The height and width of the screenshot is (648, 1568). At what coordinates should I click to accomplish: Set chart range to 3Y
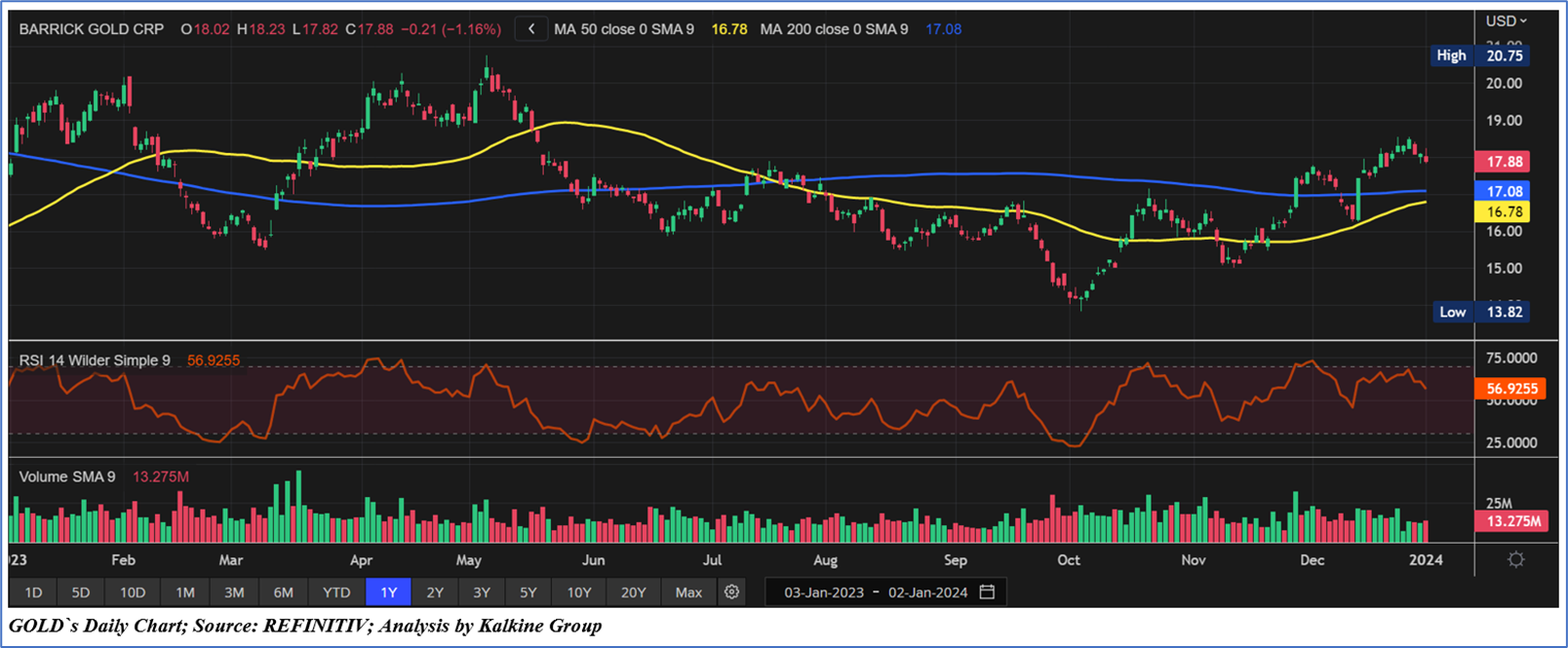(x=482, y=591)
